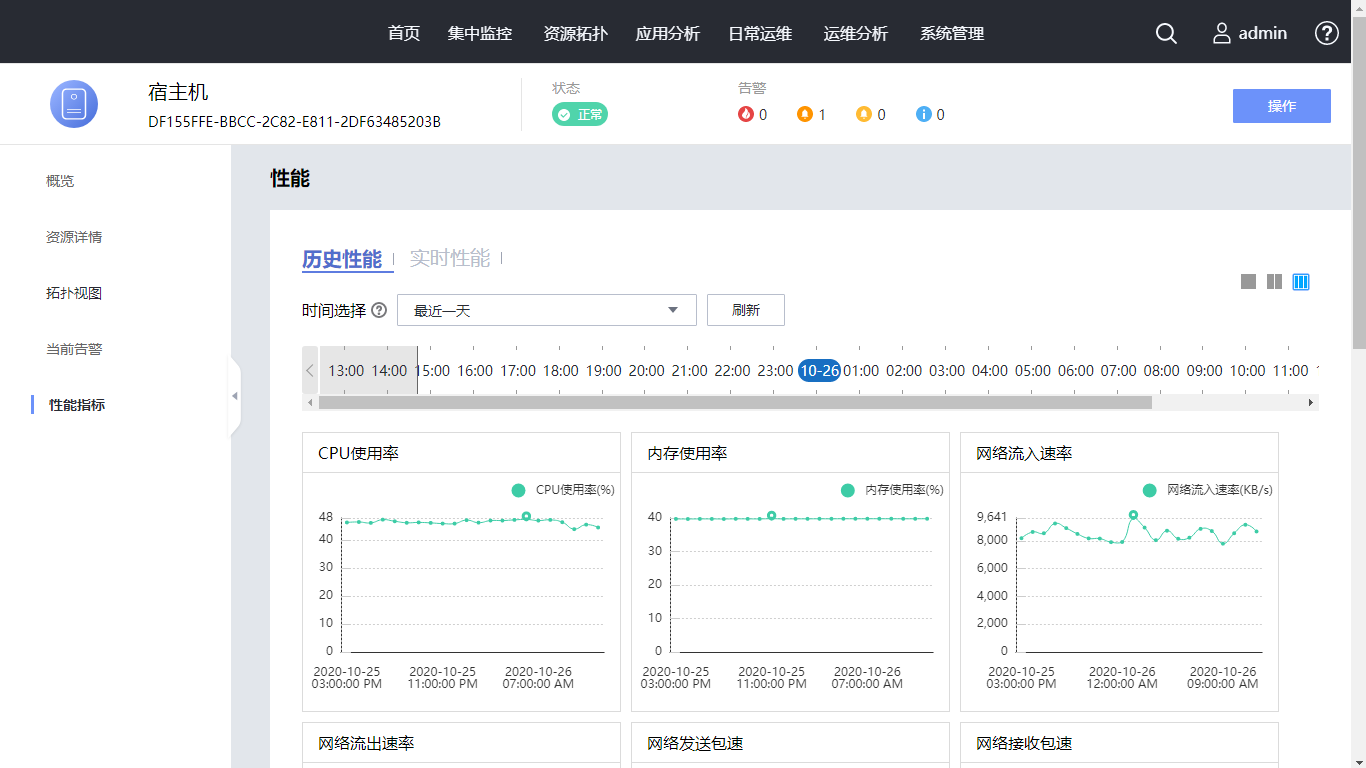Collapse the left sidebar panel handle
This screenshot has height=768, width=1366.
pyautogui.click(x=235, y=396)
